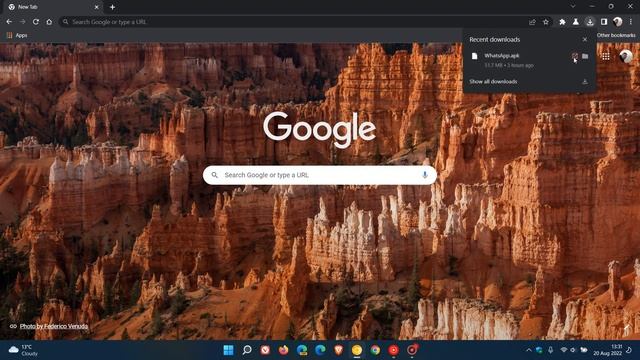Click the magnifier in Google search box

(215, 175)
